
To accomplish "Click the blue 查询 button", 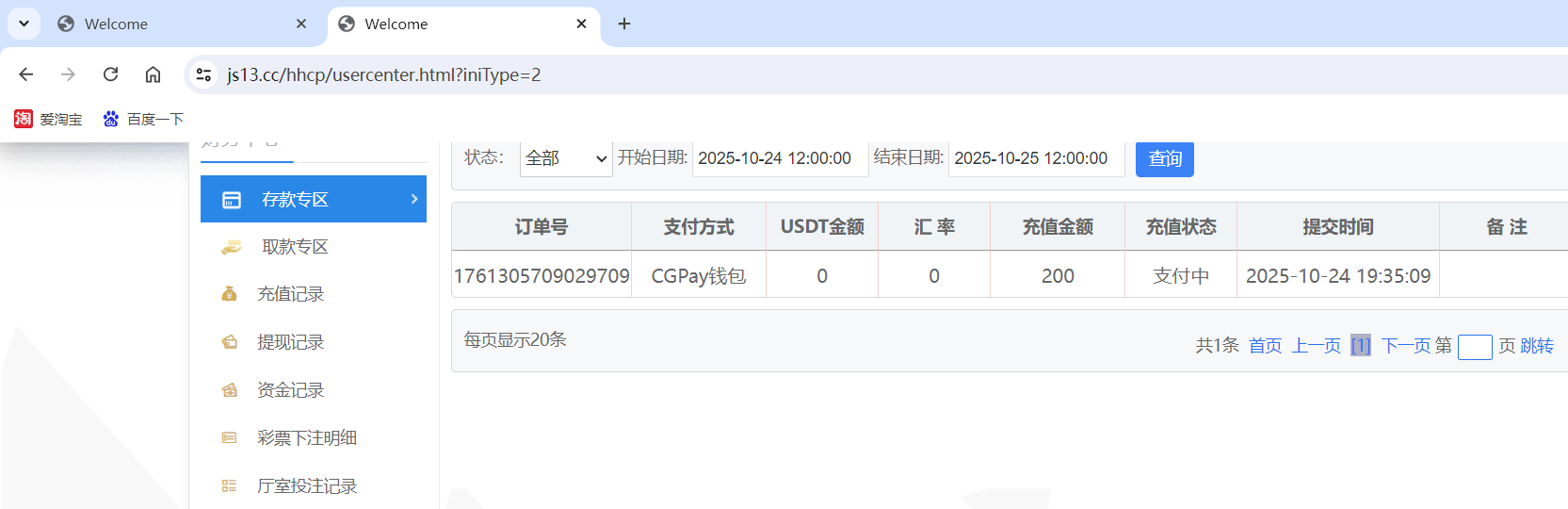I will click(x=1165, y=158).
